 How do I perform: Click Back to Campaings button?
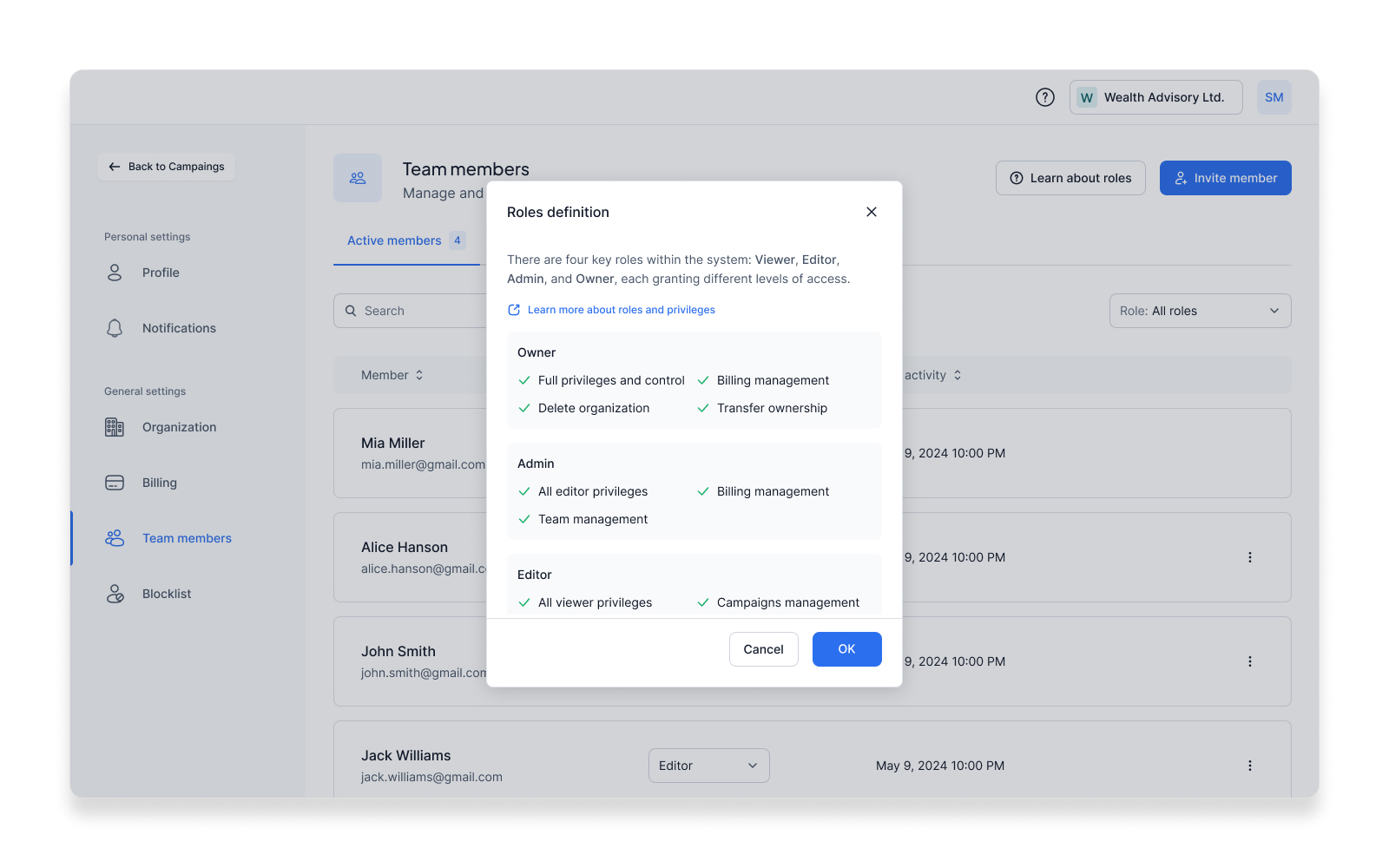click(166, 167)
